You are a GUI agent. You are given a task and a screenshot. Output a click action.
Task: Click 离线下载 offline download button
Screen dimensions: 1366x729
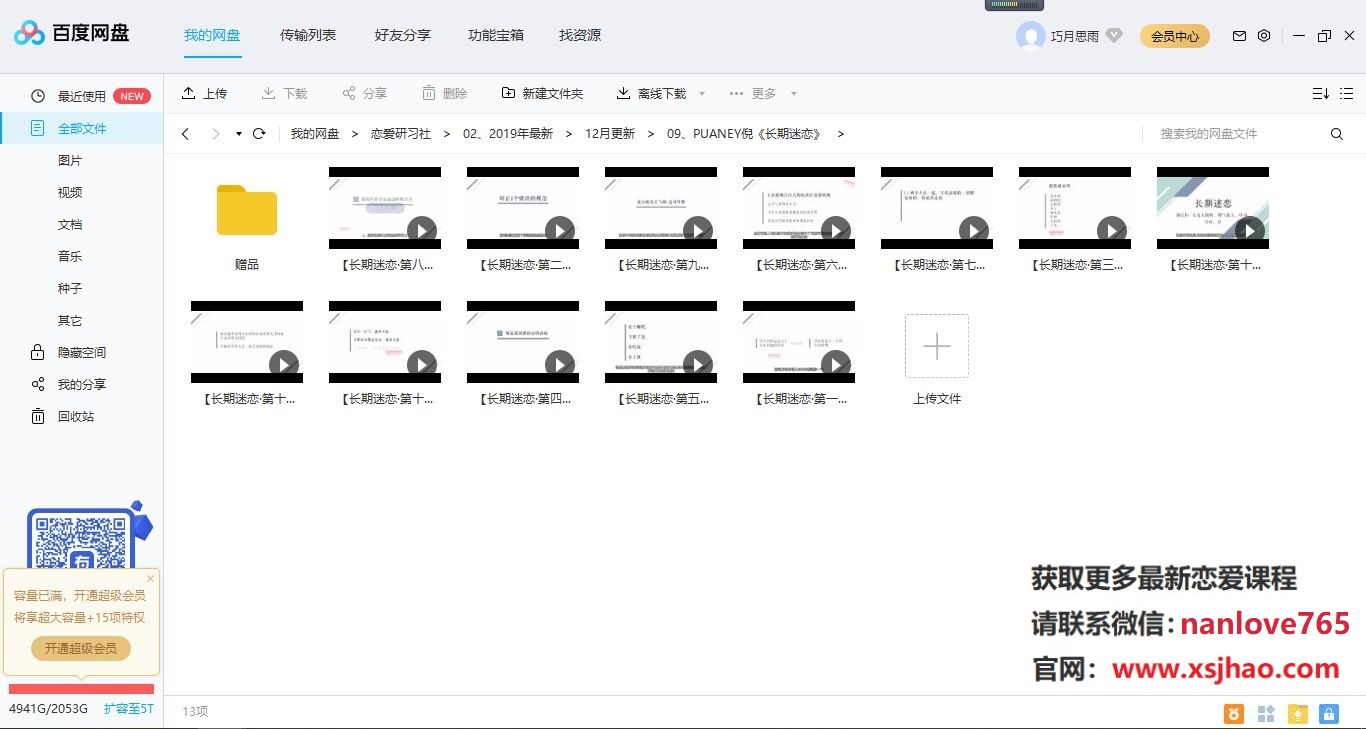[x=652, y=93]
